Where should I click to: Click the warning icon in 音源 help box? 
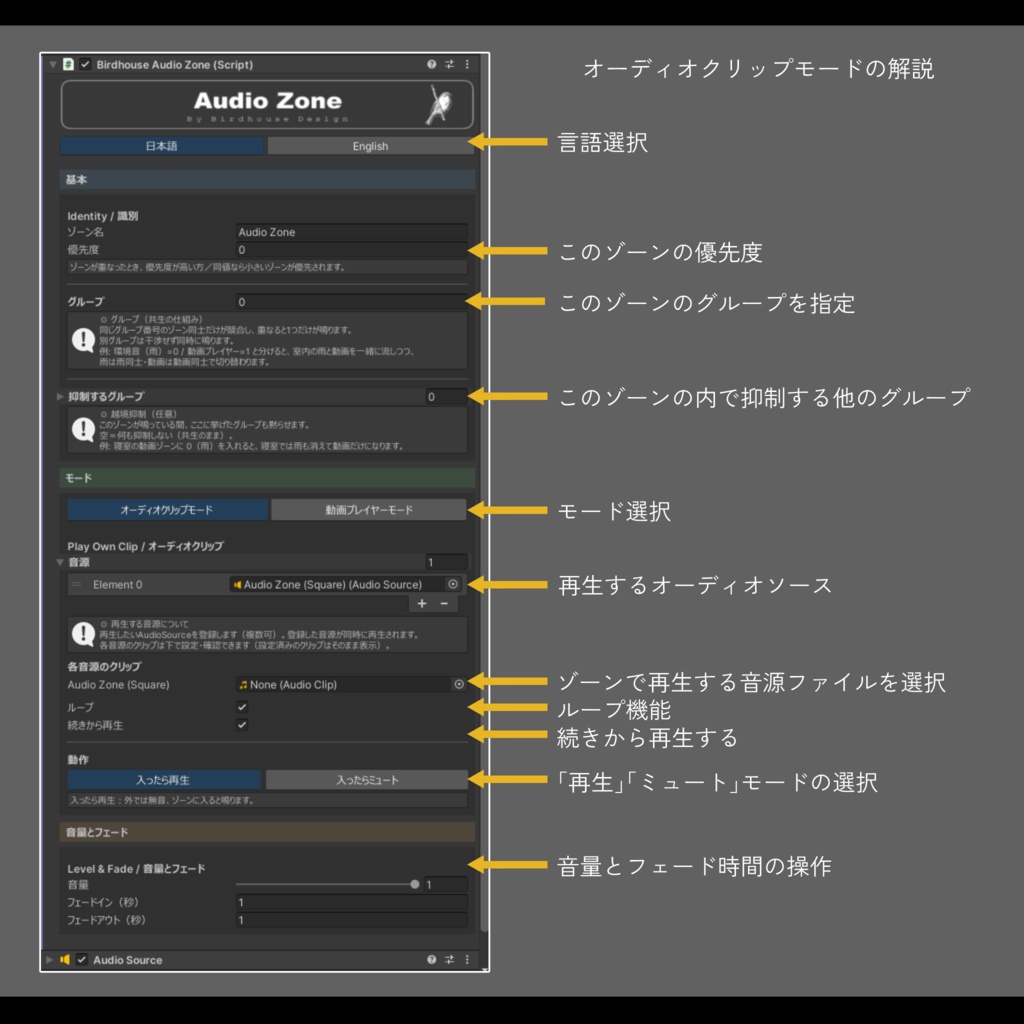[84, 633]
